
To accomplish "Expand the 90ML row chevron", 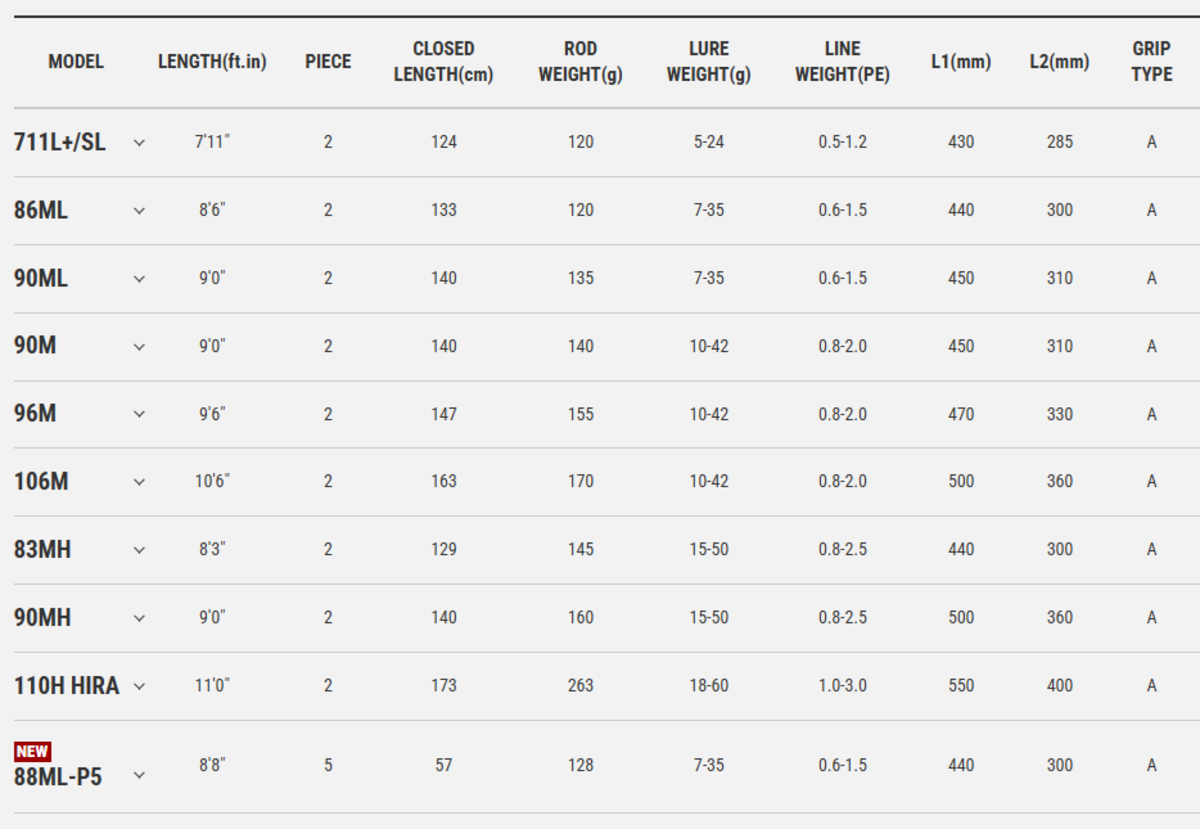I will tap(139, 279).
